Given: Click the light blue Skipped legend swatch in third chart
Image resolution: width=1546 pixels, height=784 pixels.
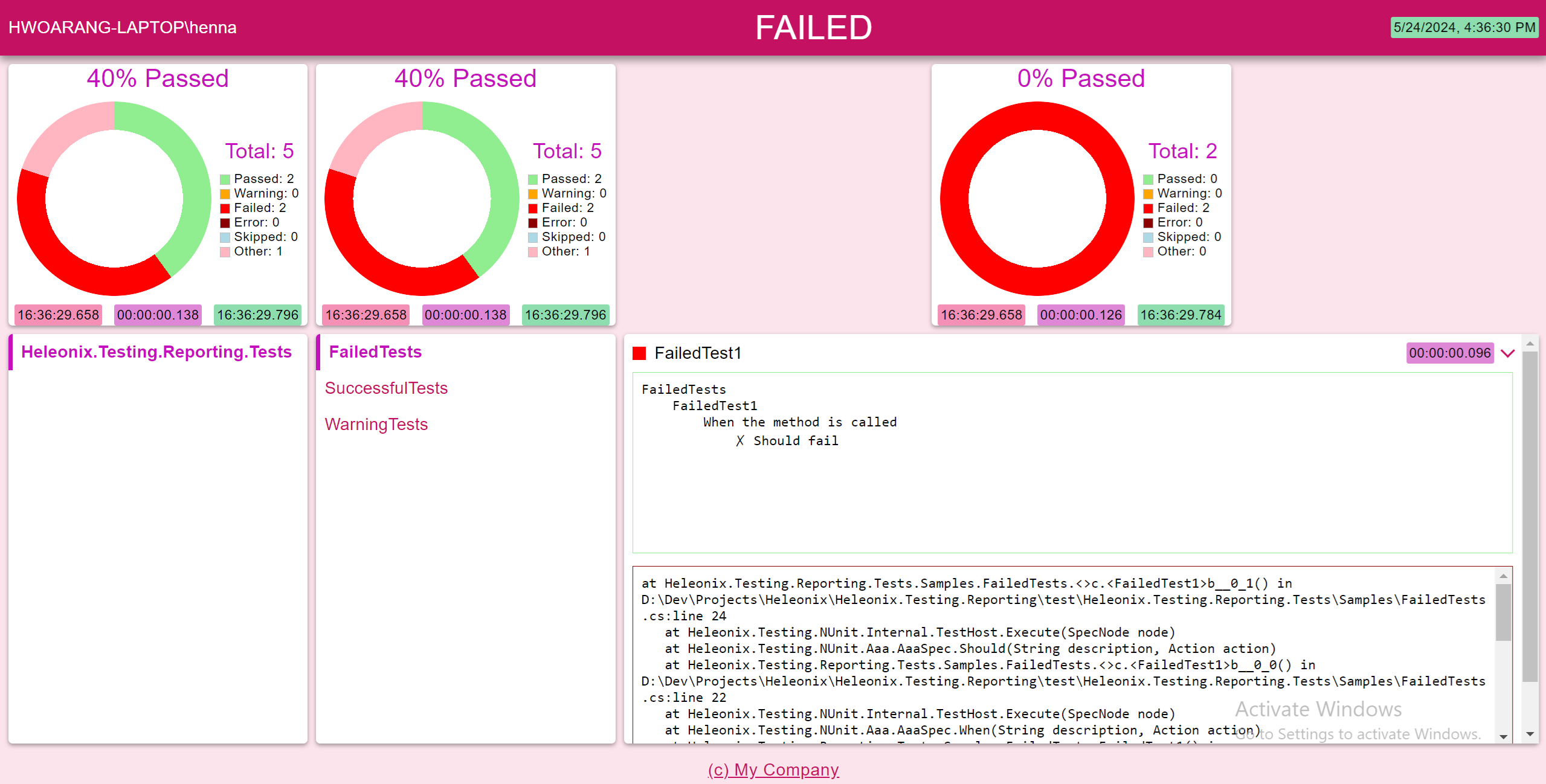Looking at the screenshot, I should point(1148,237).
